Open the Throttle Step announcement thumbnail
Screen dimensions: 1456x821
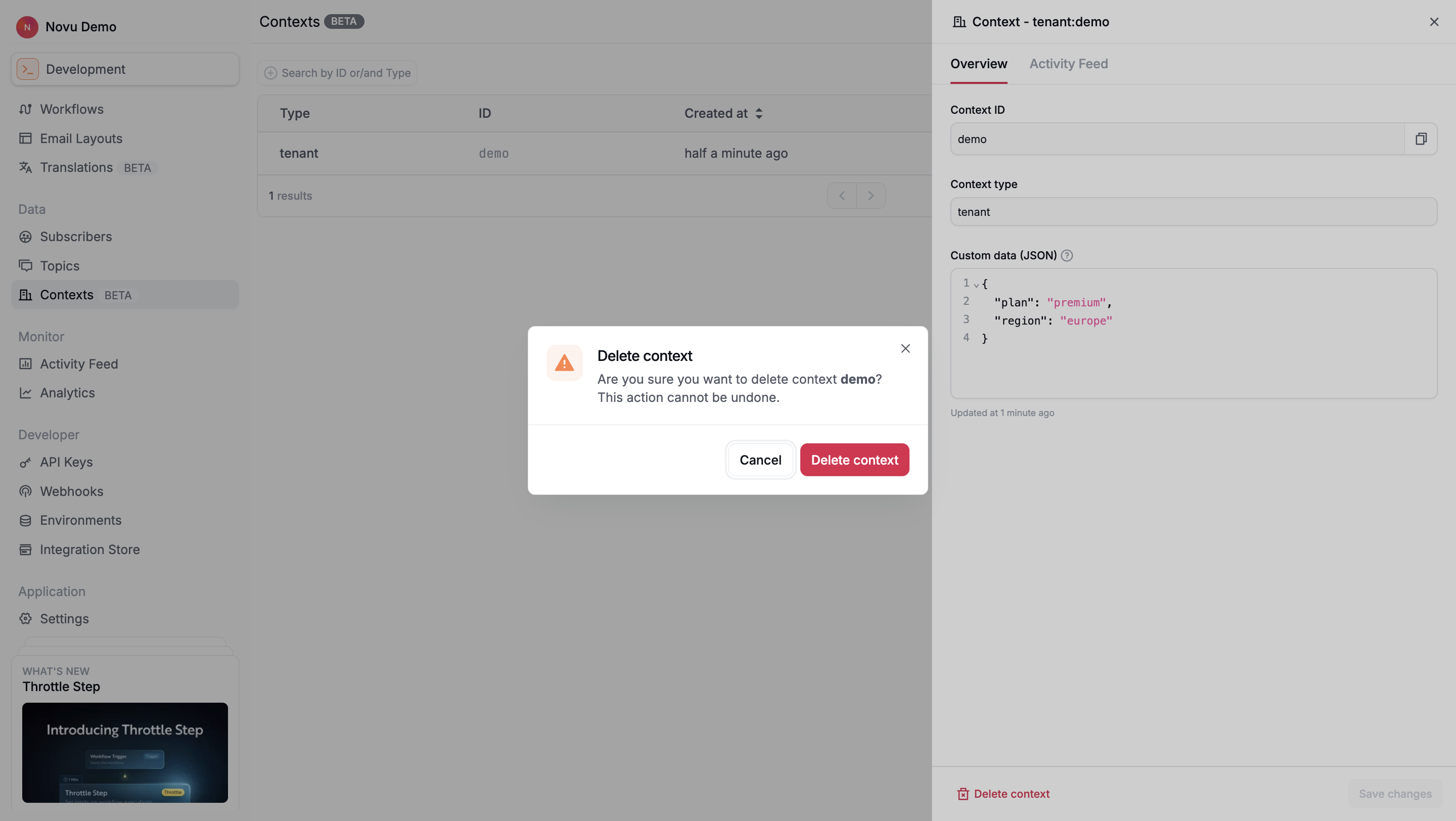pos(125,752)
